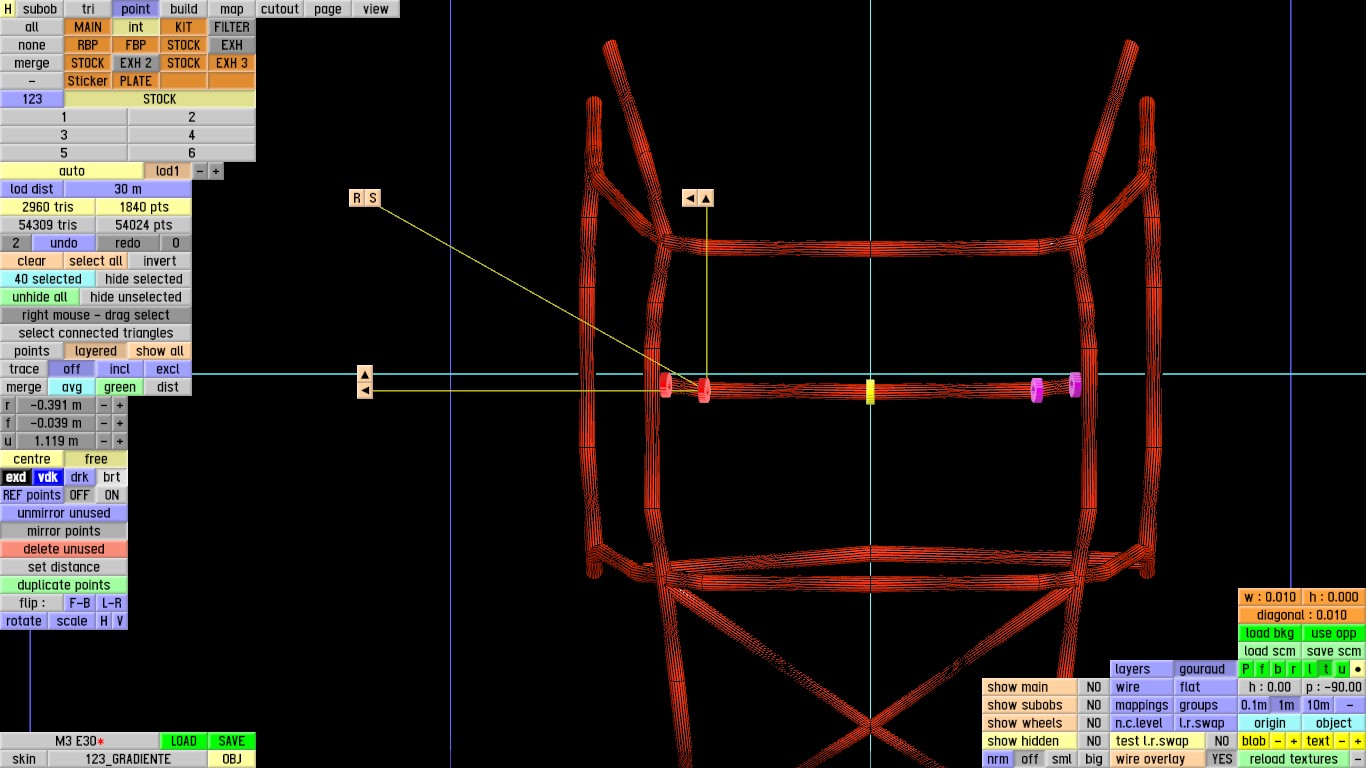Select the vdk background shade

pos(48,477)
